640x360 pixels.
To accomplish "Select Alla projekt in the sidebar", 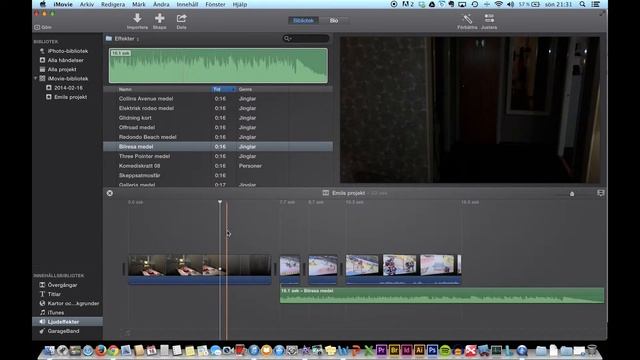I will click(x=62, y=69).
